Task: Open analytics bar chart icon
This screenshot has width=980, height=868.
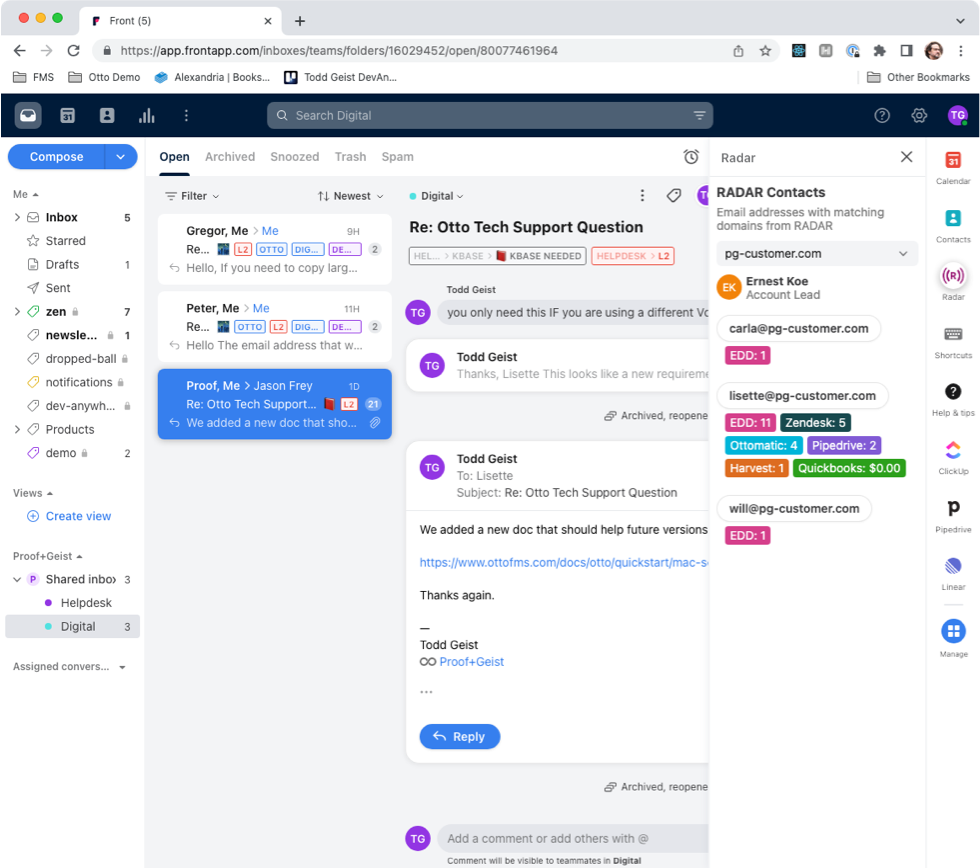Action: click(146, 116)
